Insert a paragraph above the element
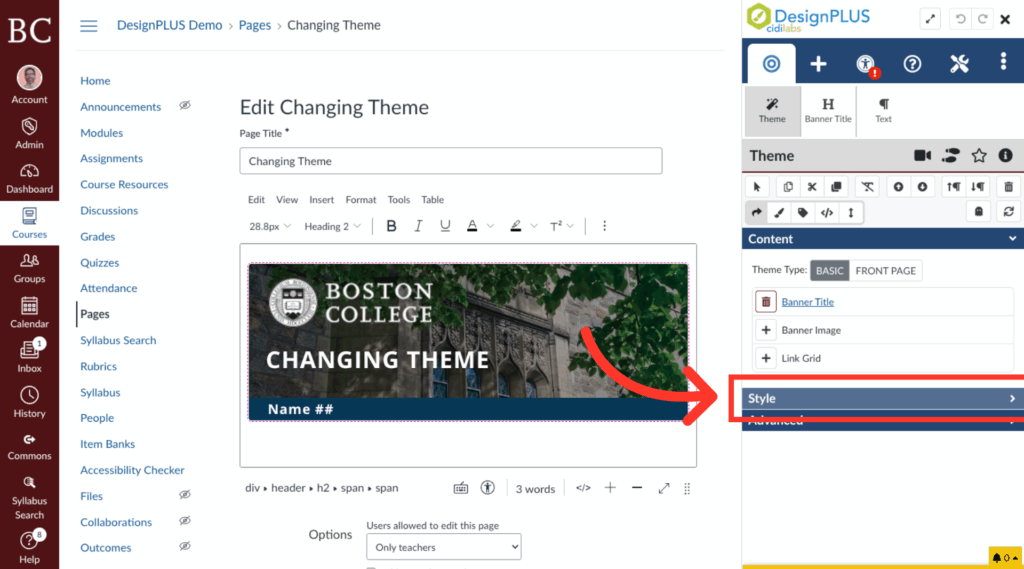 953,187
